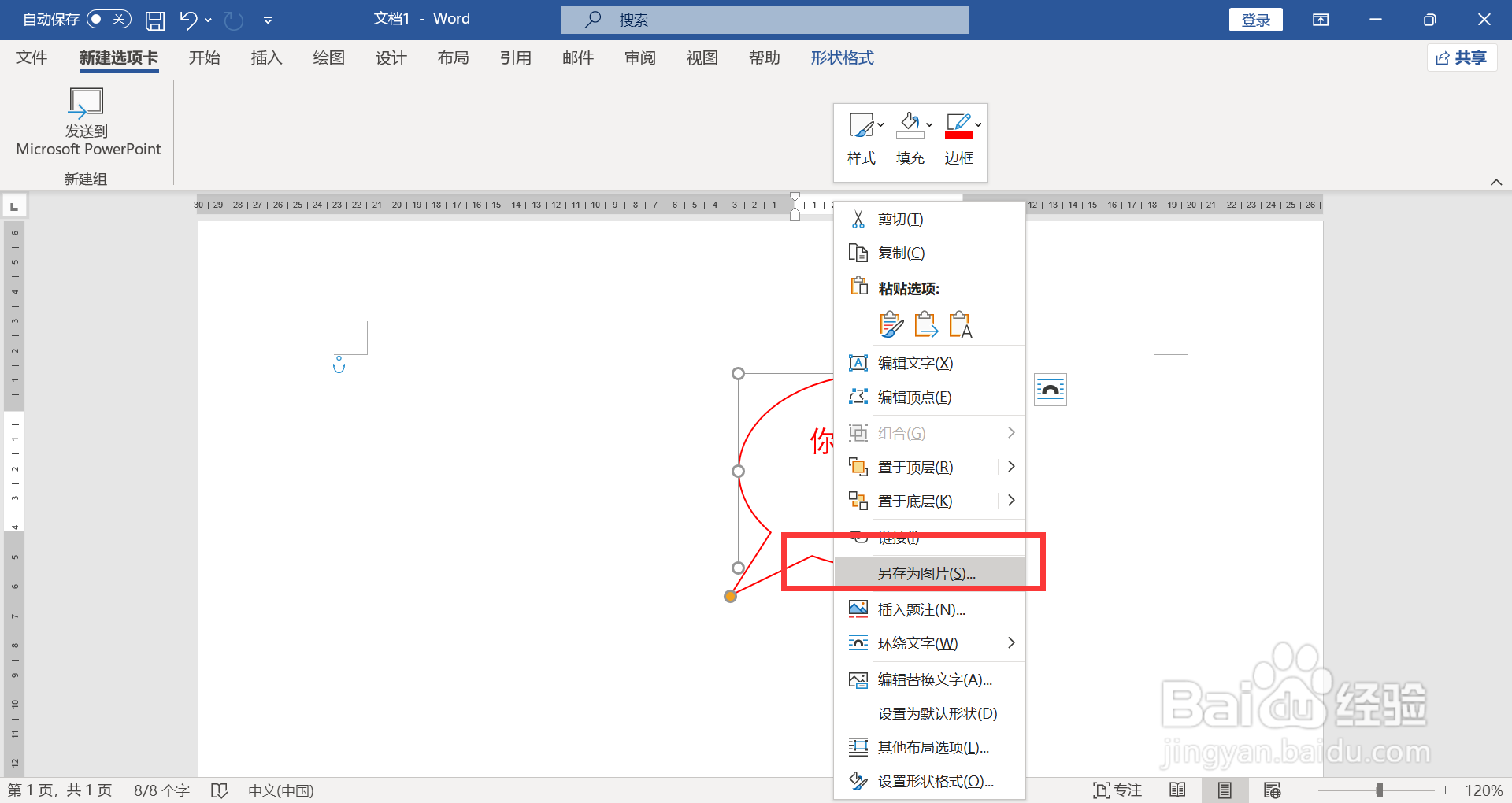Switch to the 形状格式 tab
This screenshot has width=1512, height=803.
pyautogui.click(x=842, y=57)
